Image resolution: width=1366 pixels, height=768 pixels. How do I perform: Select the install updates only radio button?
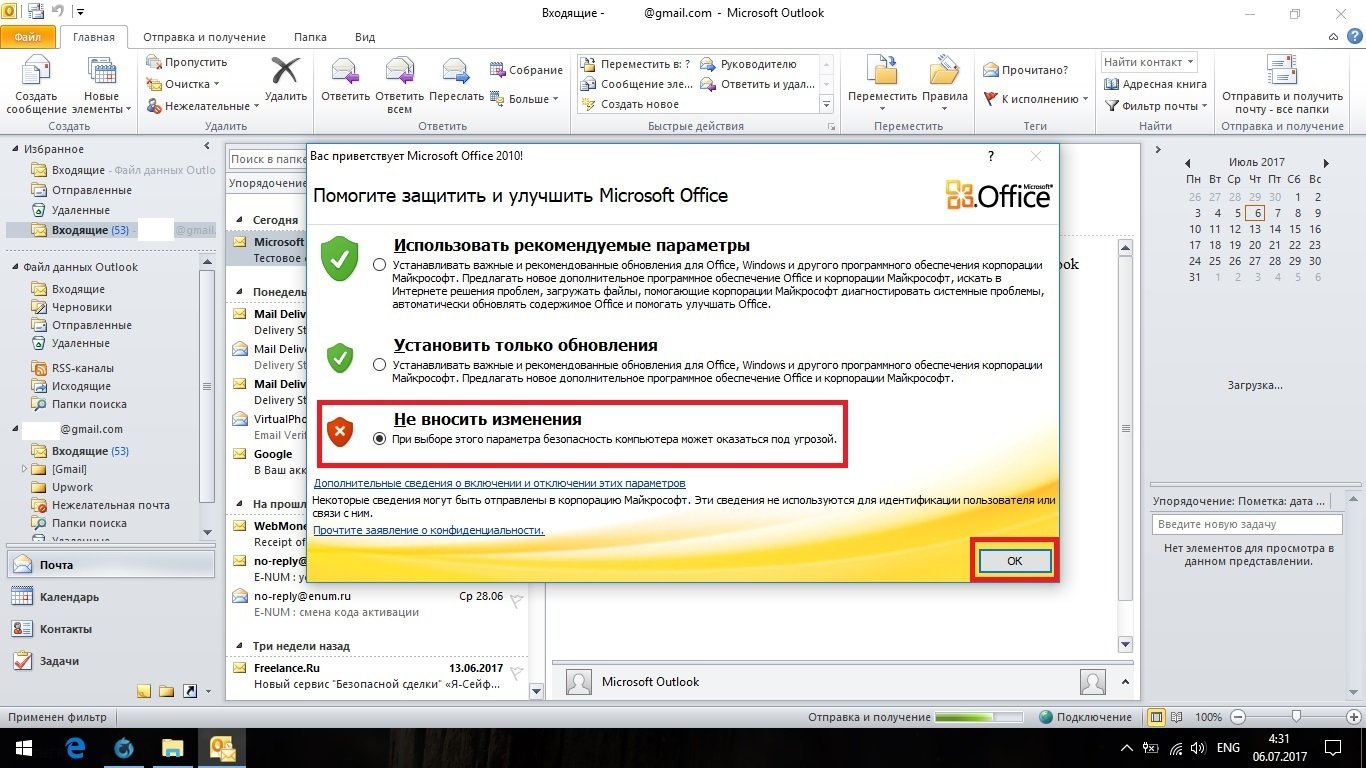379,365
